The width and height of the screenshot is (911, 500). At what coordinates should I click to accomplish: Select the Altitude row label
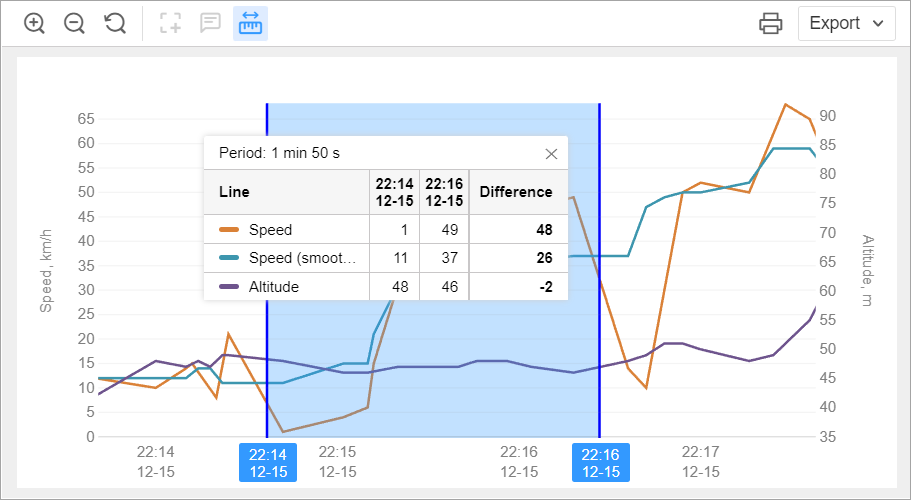(273, 287)
